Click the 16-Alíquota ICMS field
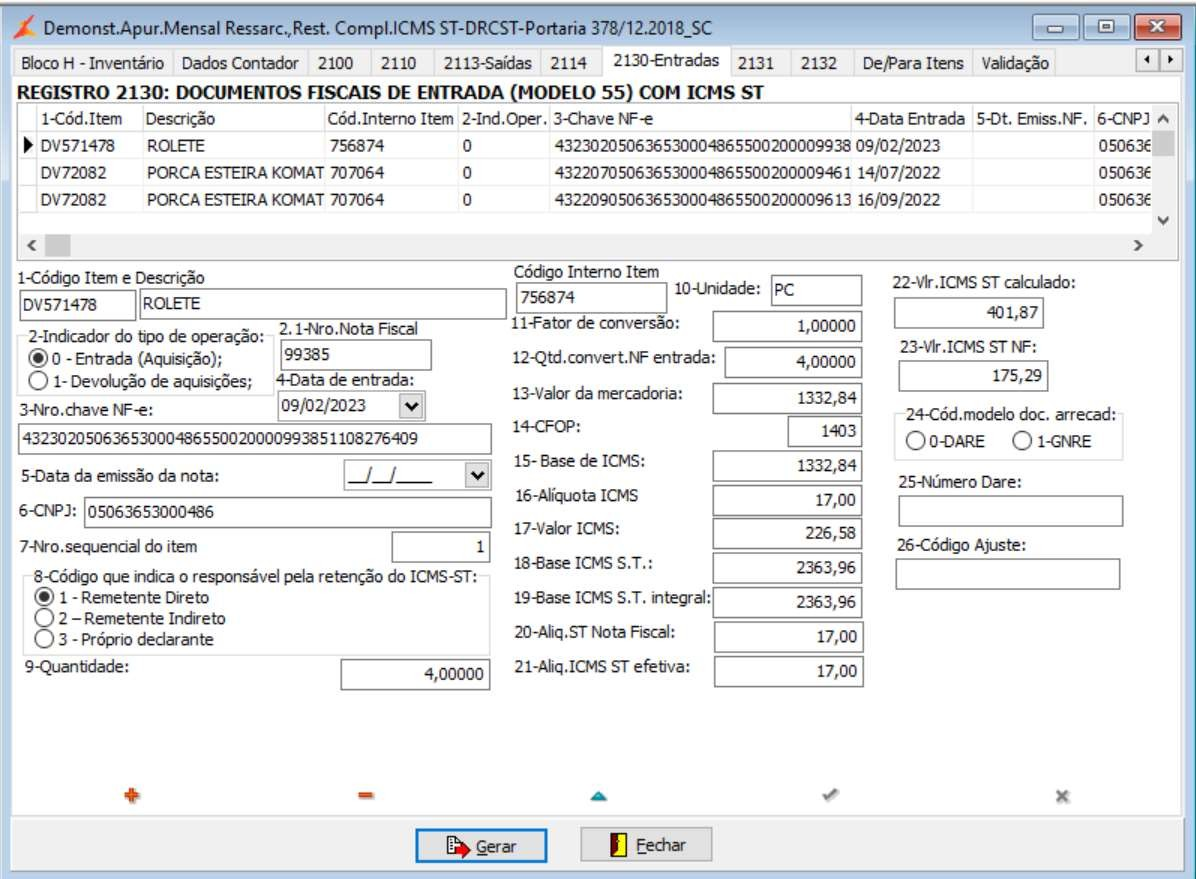The width and height of the screenshot is (1196, 879). click(x=787, y=501)
